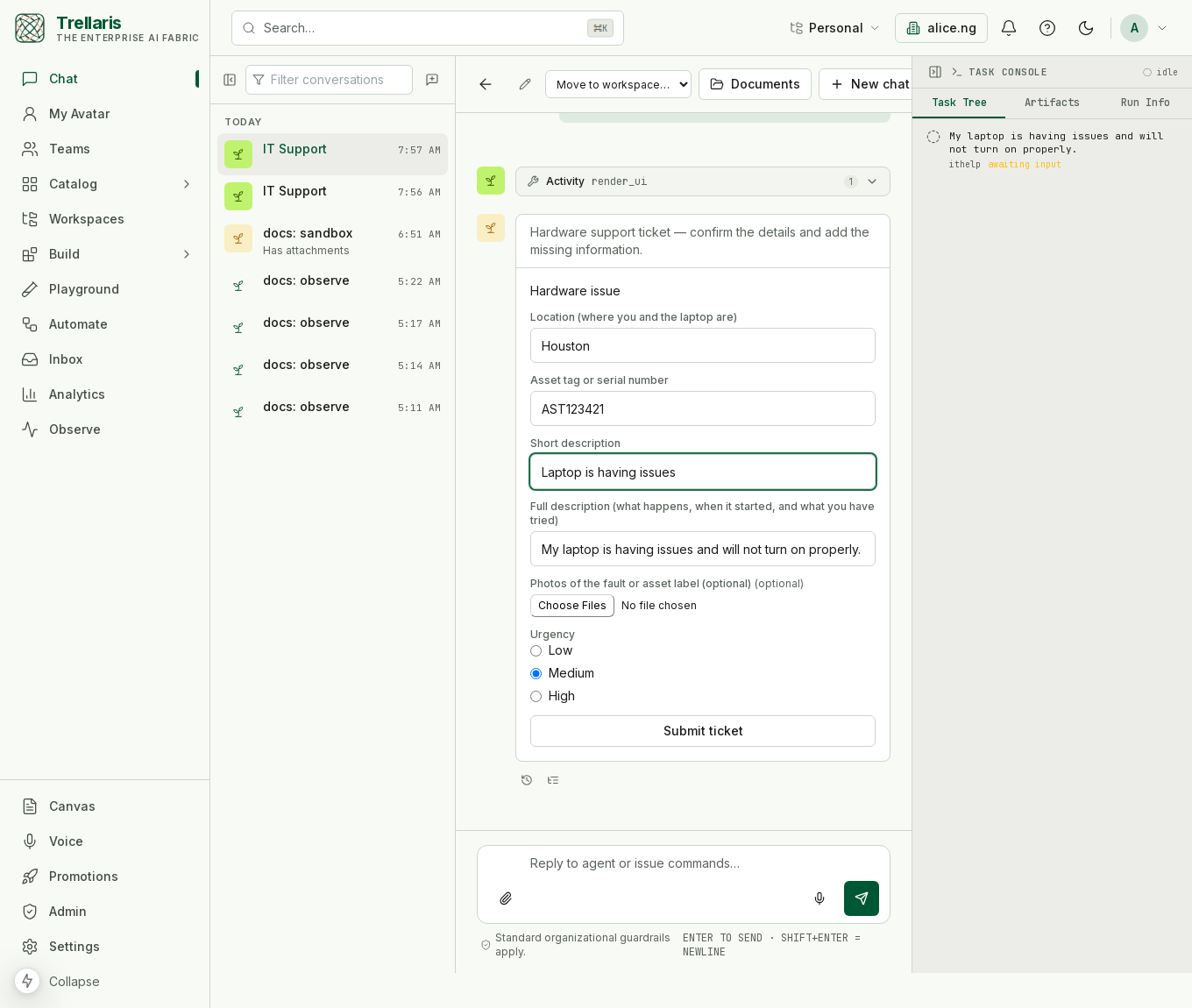Click the Short description input field
1192x1008 pixels.
(703, 472)
